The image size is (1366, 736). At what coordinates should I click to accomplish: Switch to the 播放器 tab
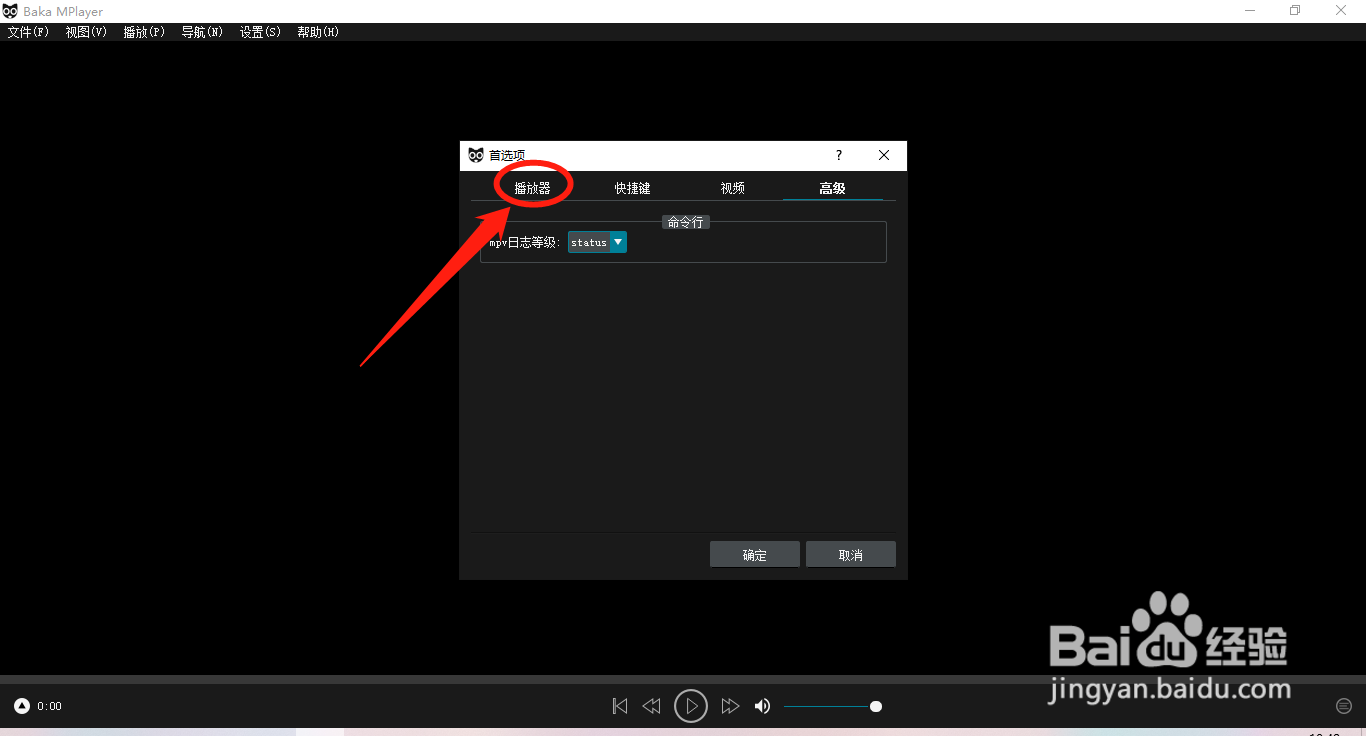tap(532, 188)
